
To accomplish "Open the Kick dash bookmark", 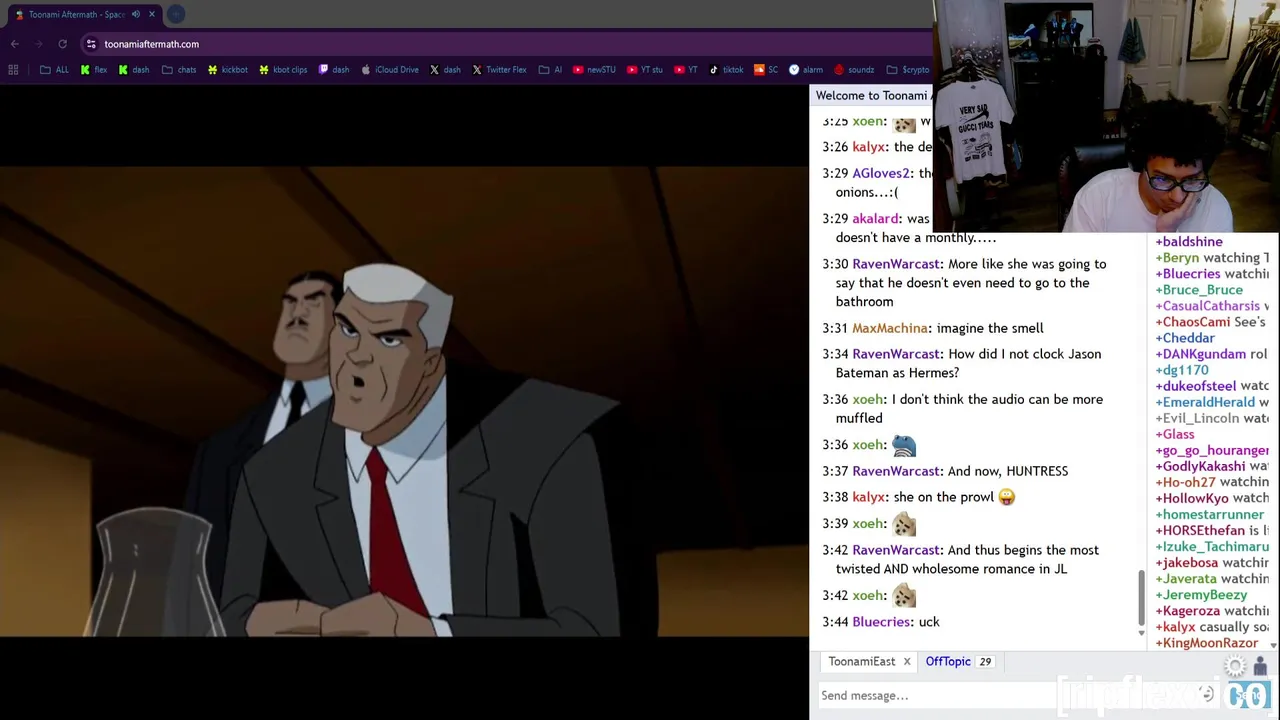I will pos(133,70).
